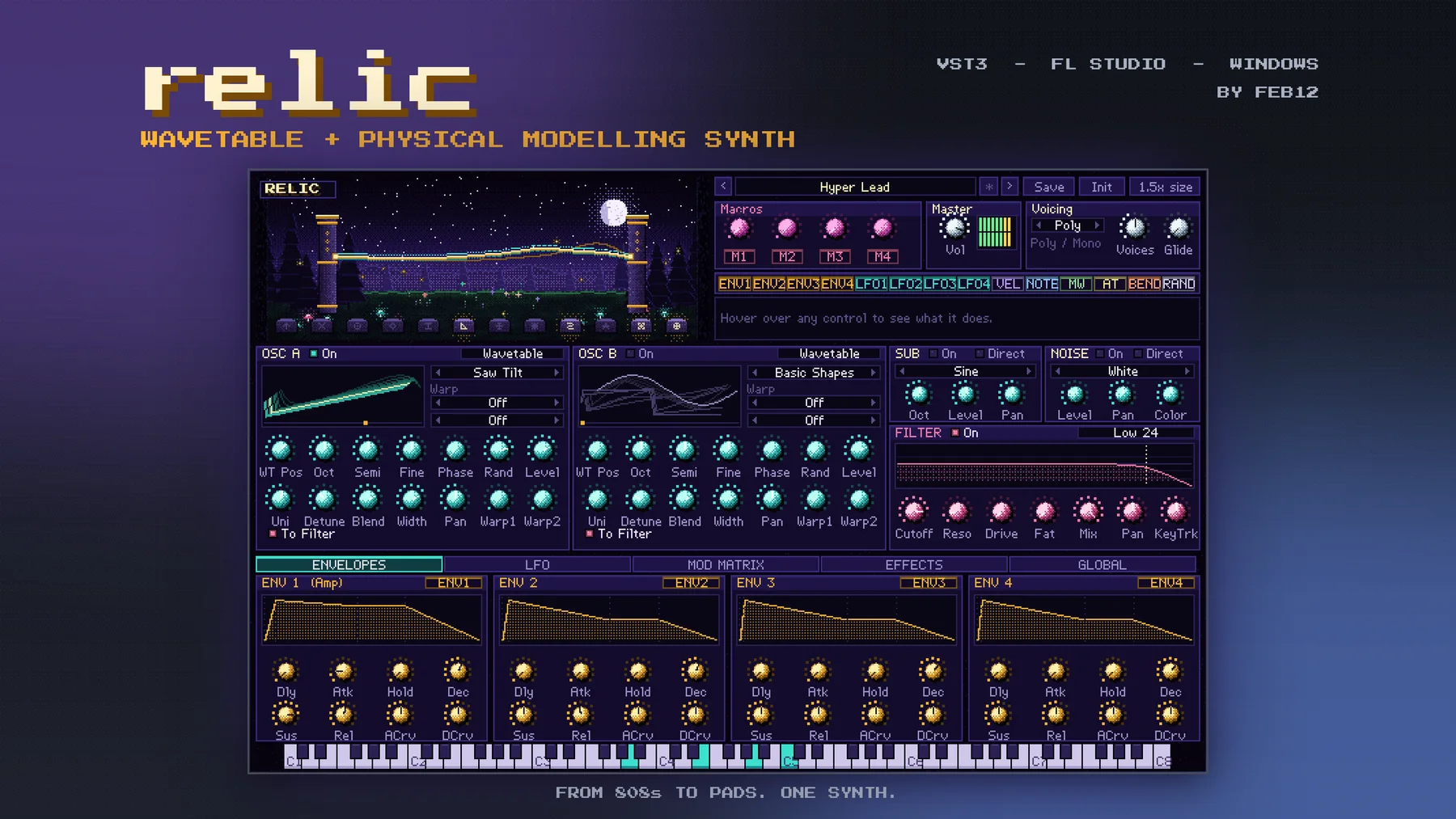This screenshot has height=819, width=1456.
Task: Open the GLOBAL tab
Action: 1102,564
